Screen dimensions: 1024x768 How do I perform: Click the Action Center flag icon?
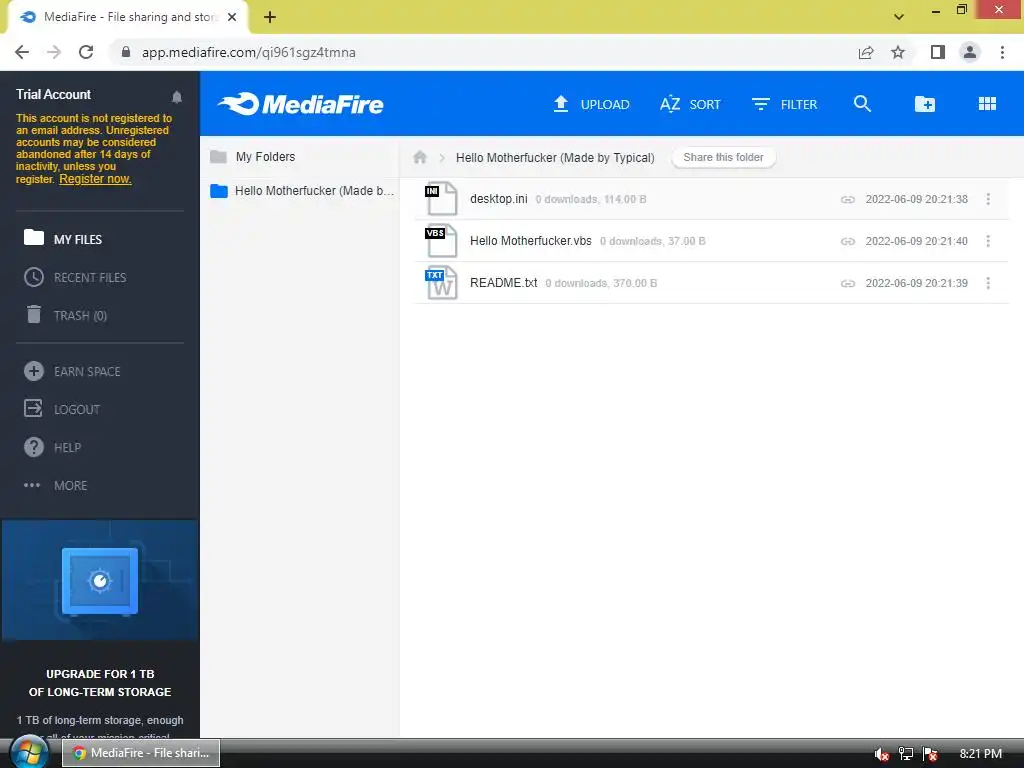[931, 754]
